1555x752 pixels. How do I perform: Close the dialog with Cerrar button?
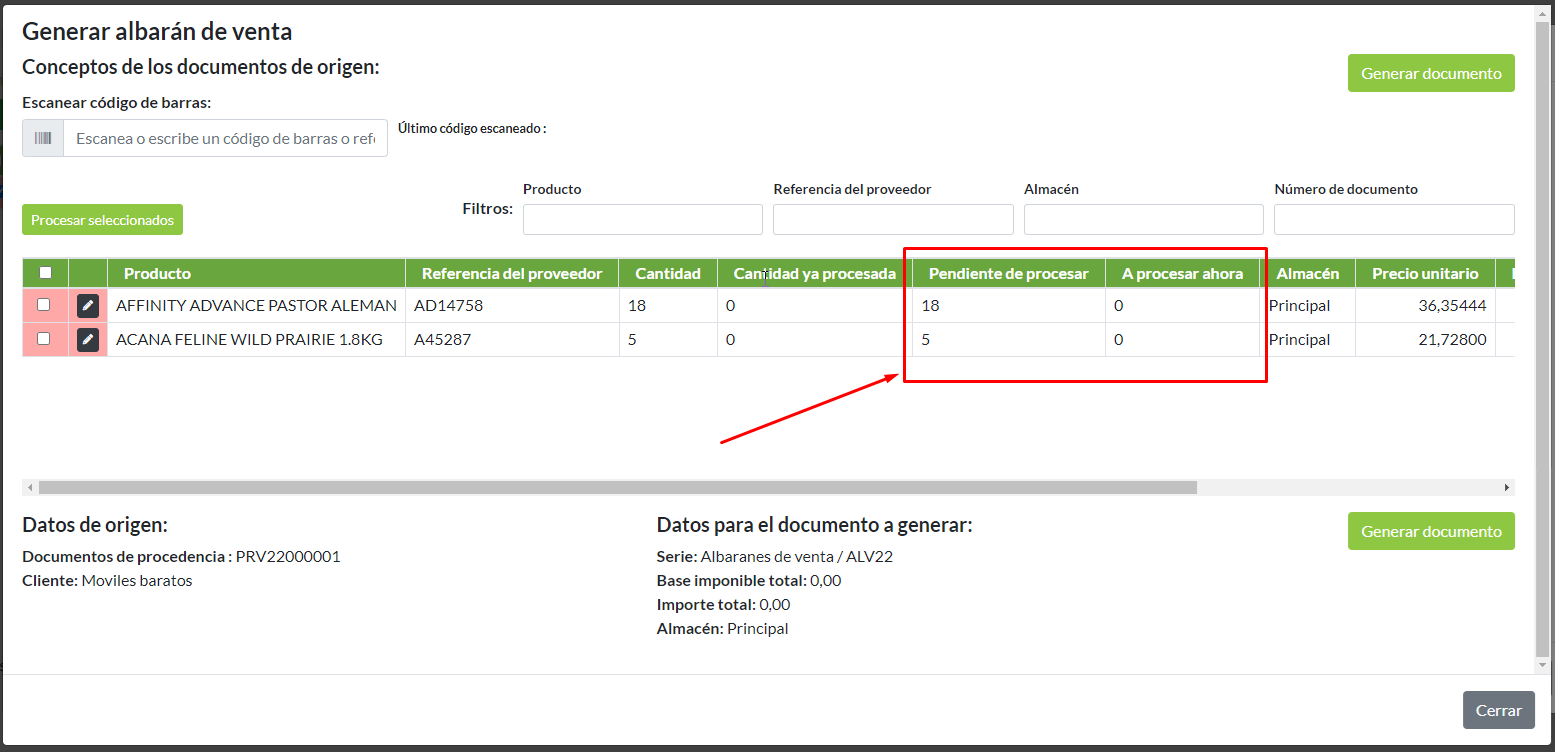point(1498,710)
